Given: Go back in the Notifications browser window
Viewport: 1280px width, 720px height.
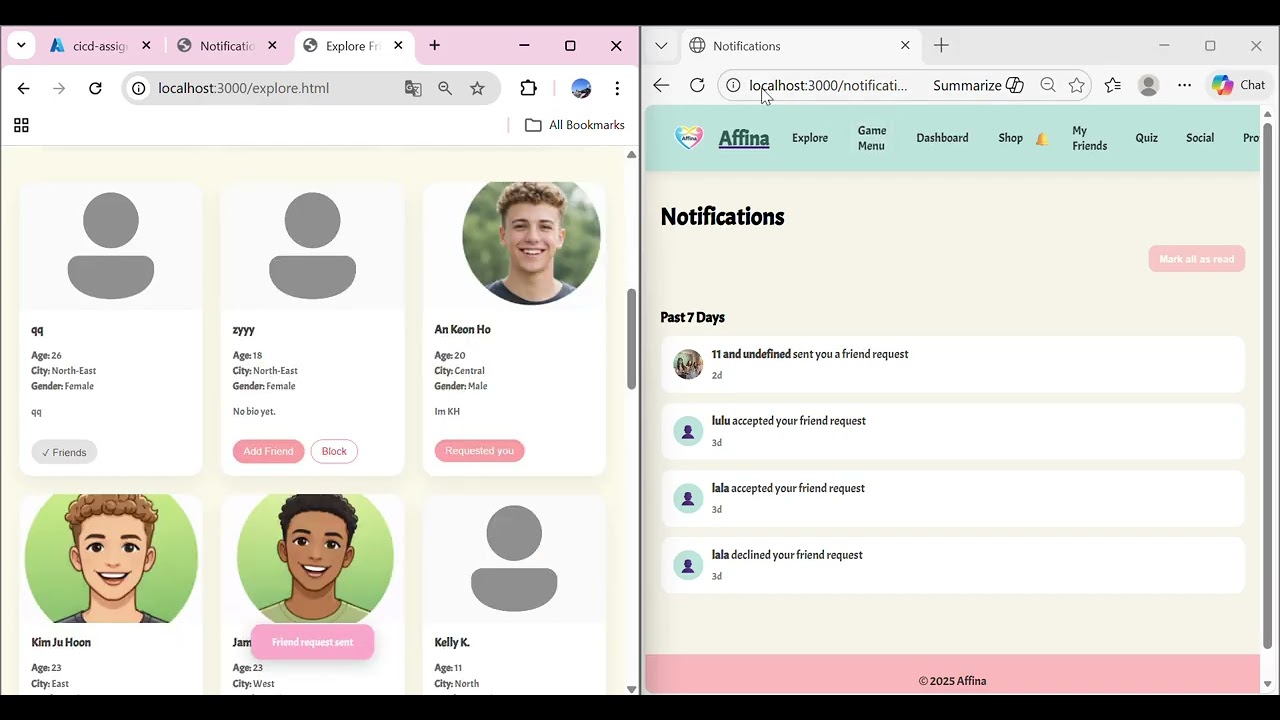Looking at the screenshot, I should pos(661,85).
